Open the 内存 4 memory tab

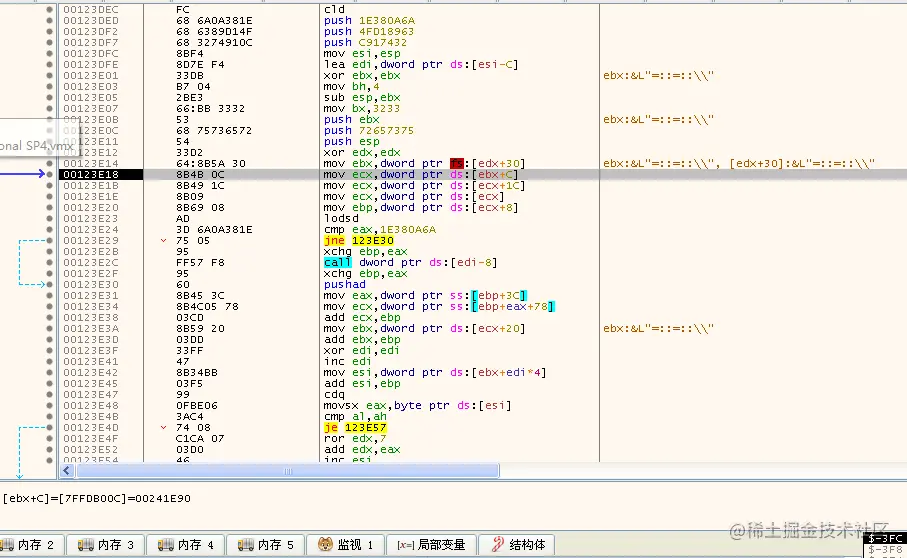pyautogui.click(x=186, y=545)
